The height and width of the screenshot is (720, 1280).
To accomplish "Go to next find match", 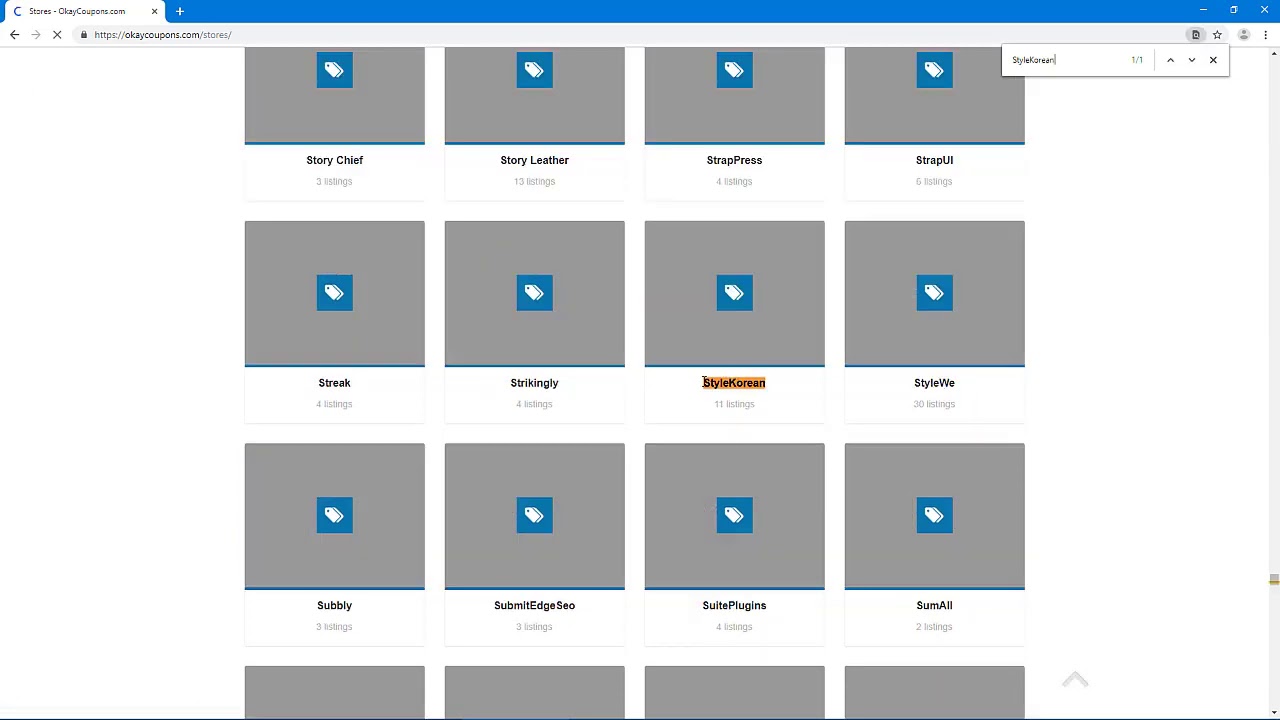I will coord(1191,60).
